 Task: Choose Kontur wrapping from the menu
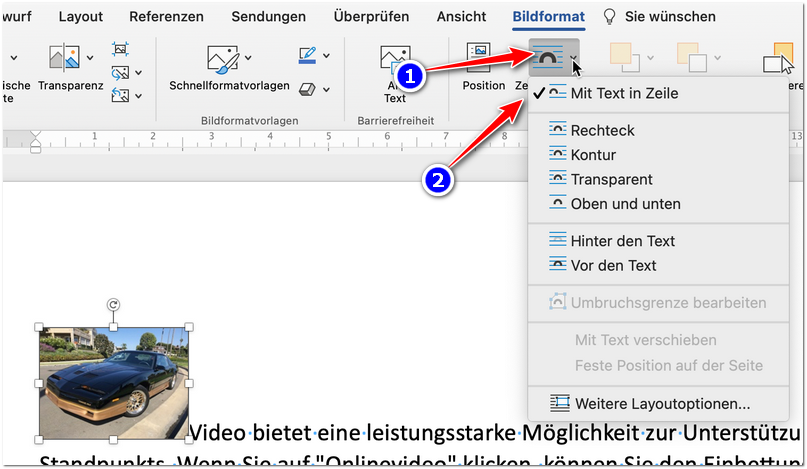coord(593,155)
